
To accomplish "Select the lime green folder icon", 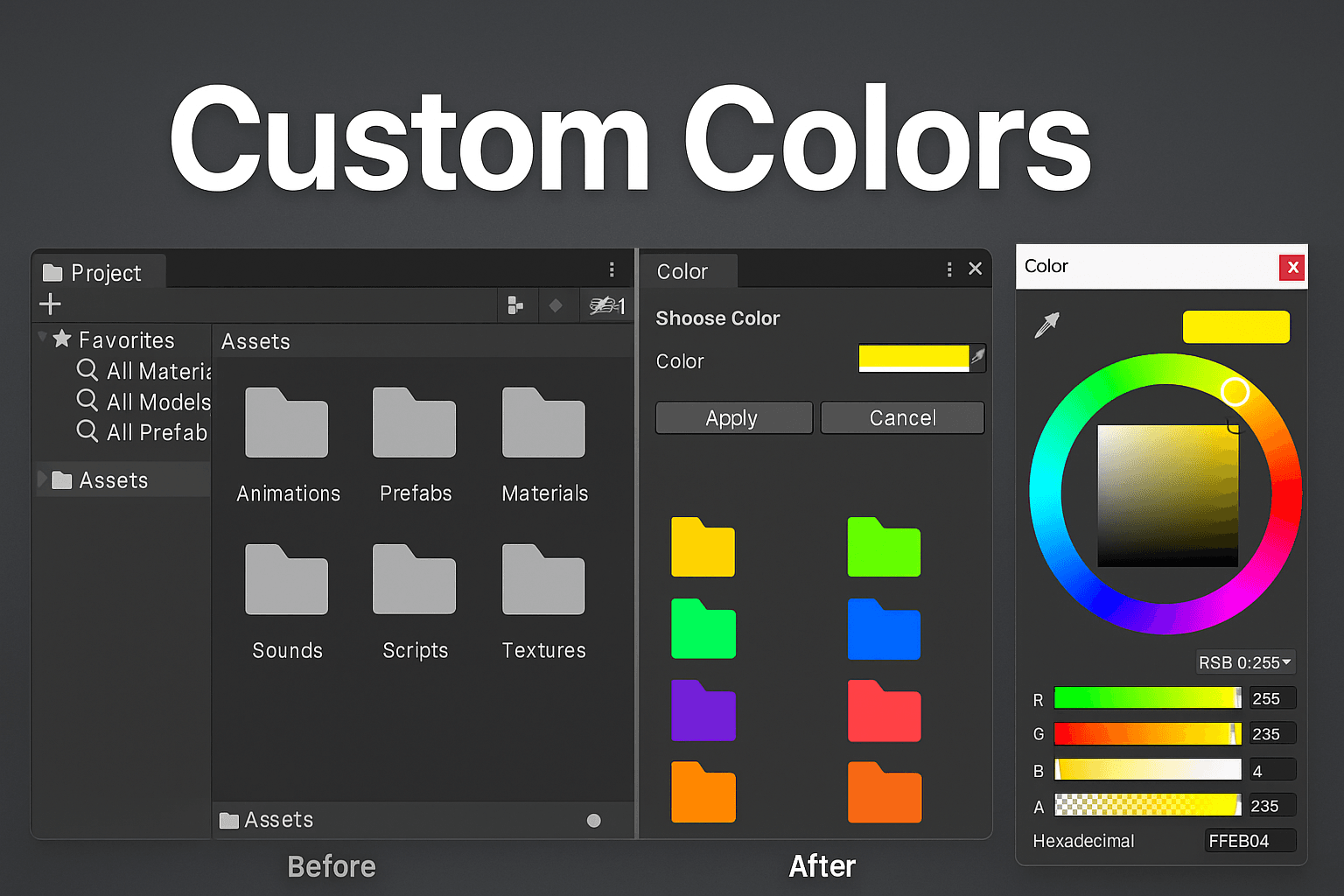I will 884,547.
